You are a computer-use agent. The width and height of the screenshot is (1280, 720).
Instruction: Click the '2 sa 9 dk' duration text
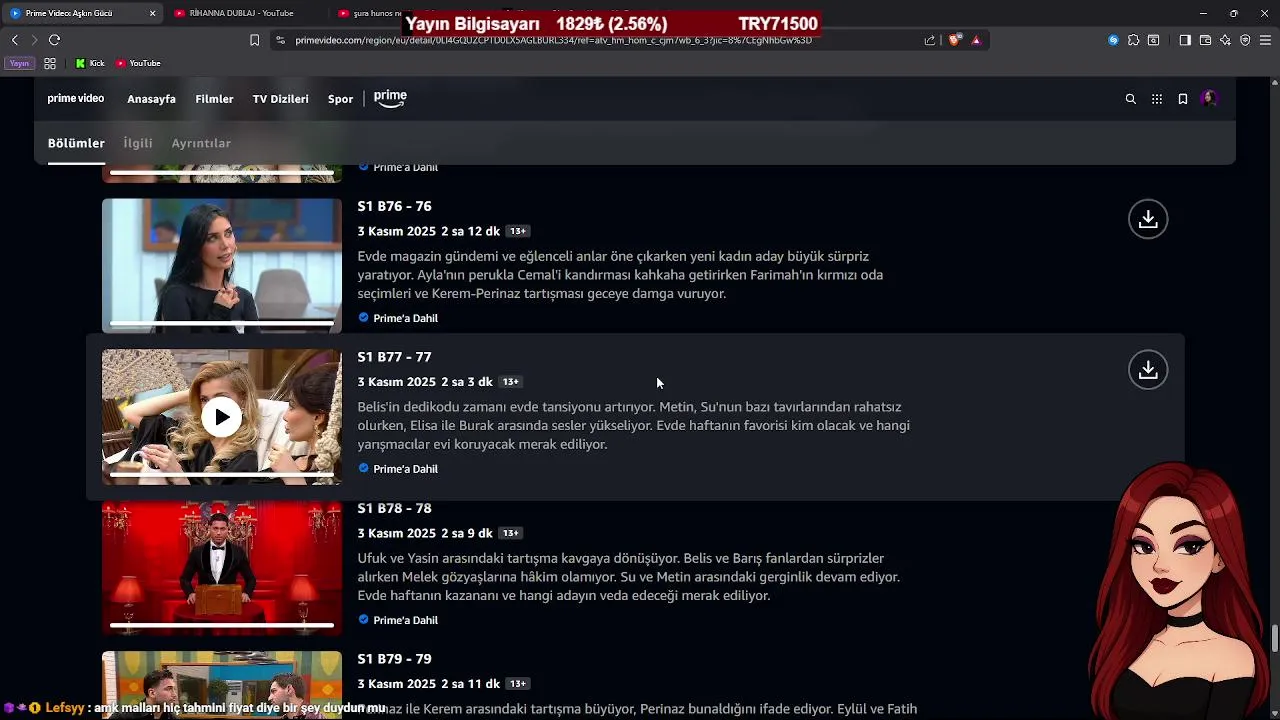click(x=467, y=533)
